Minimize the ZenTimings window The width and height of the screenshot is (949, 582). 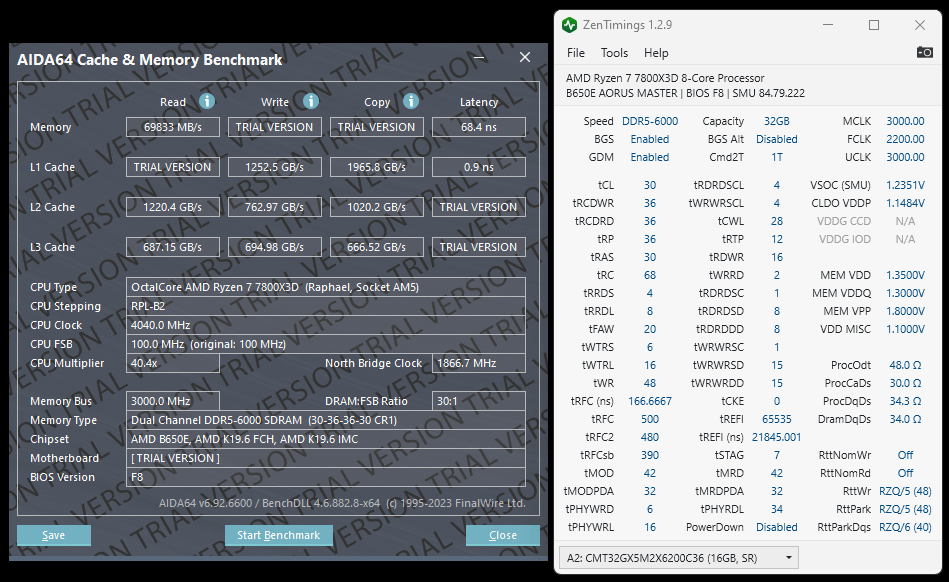pyautogui.click(x=828, y=25)
